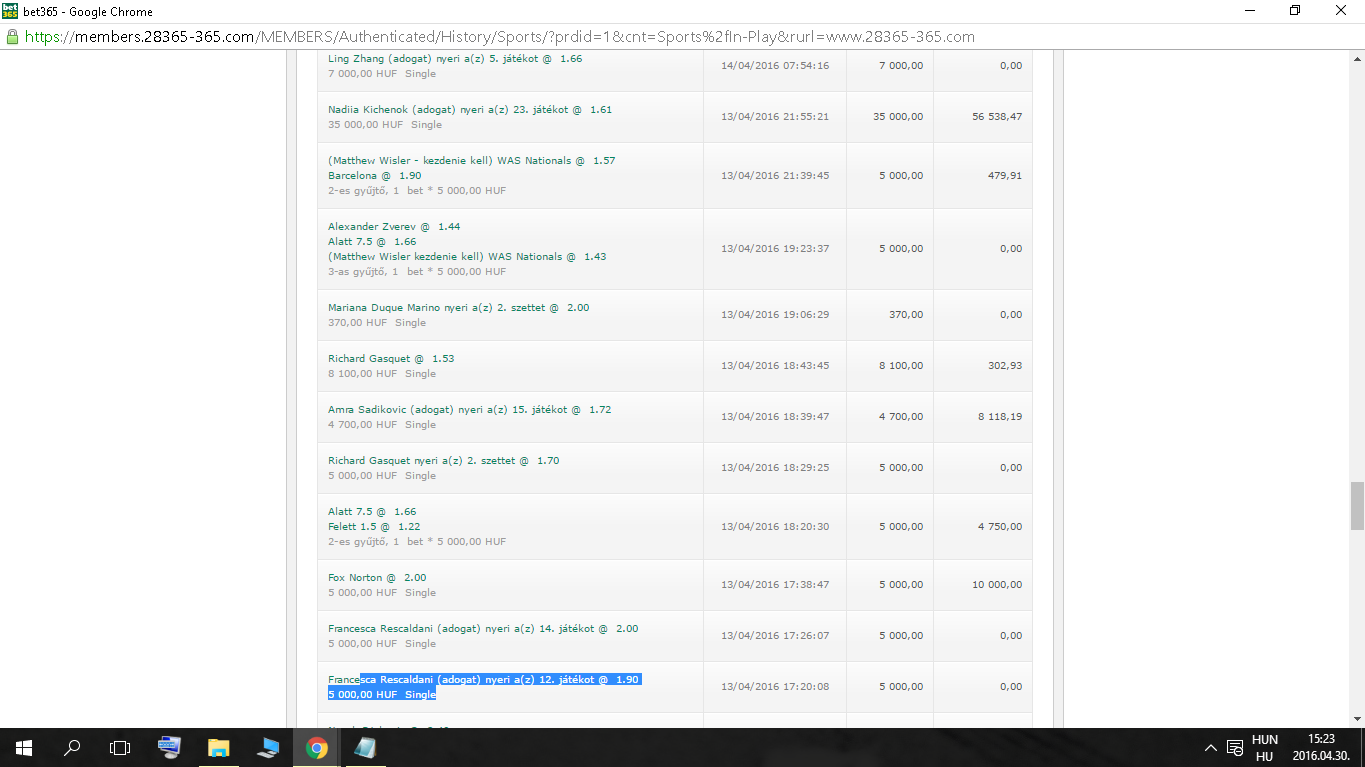Click the date 13/04/2016 21:55:21
Viewport: 1365px width, 767px height.
pyautogui.click(x=775, y=117)
